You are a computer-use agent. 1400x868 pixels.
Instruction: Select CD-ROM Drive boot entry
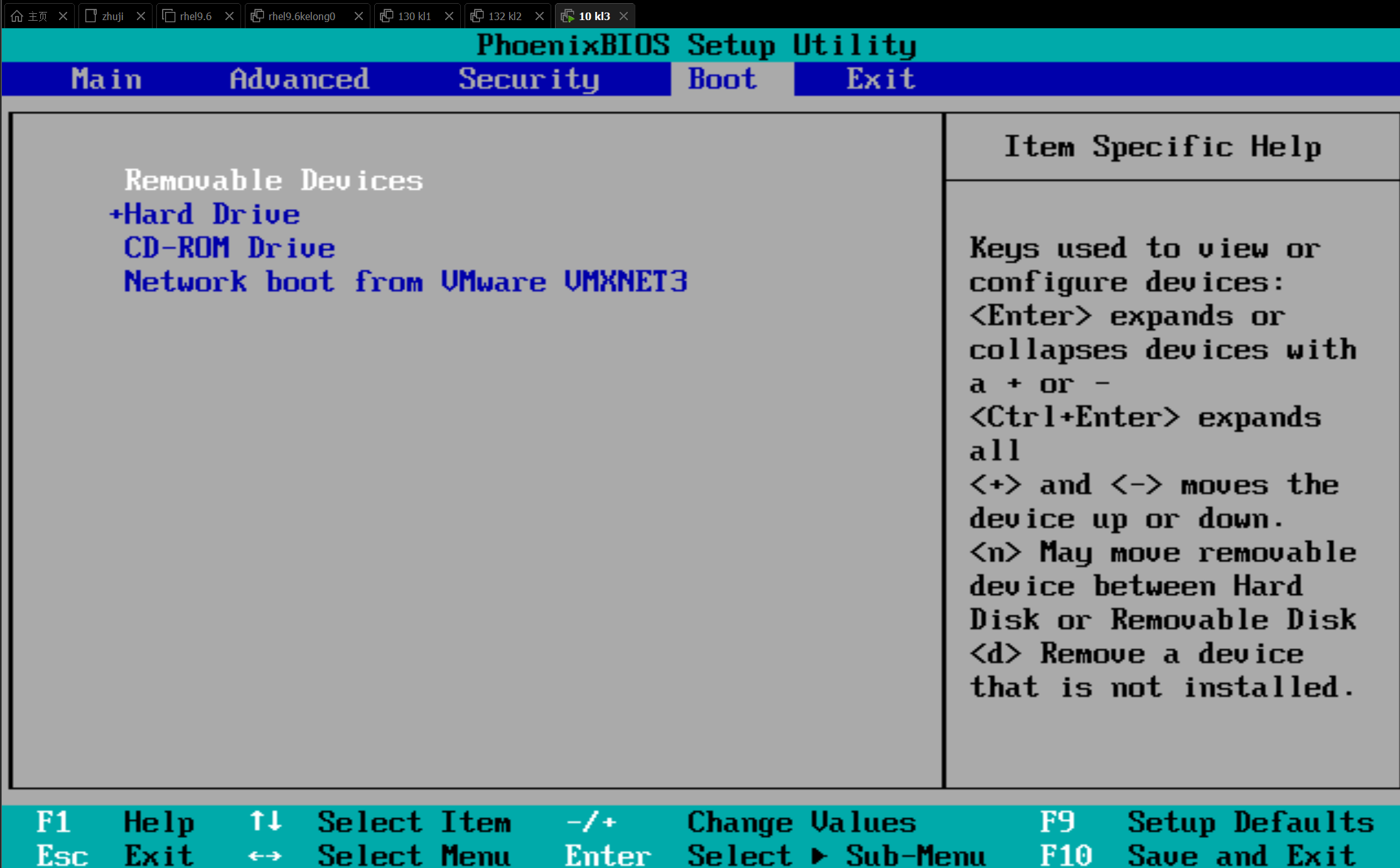[229, 249]
